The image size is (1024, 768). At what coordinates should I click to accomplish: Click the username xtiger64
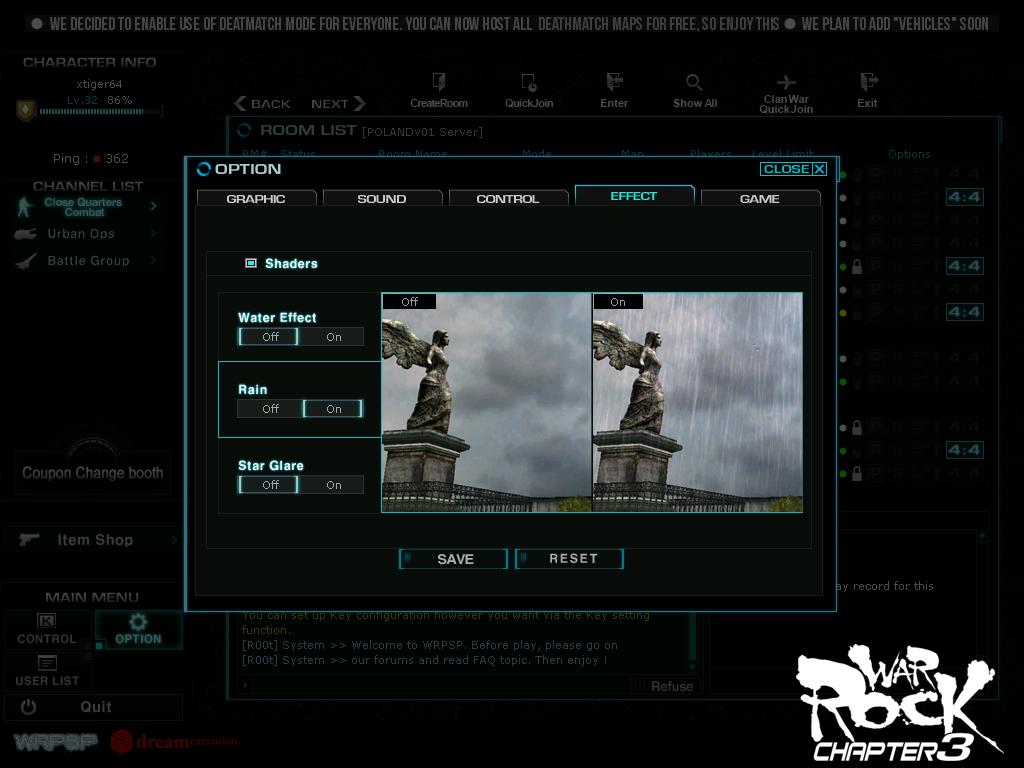point(99,84)
